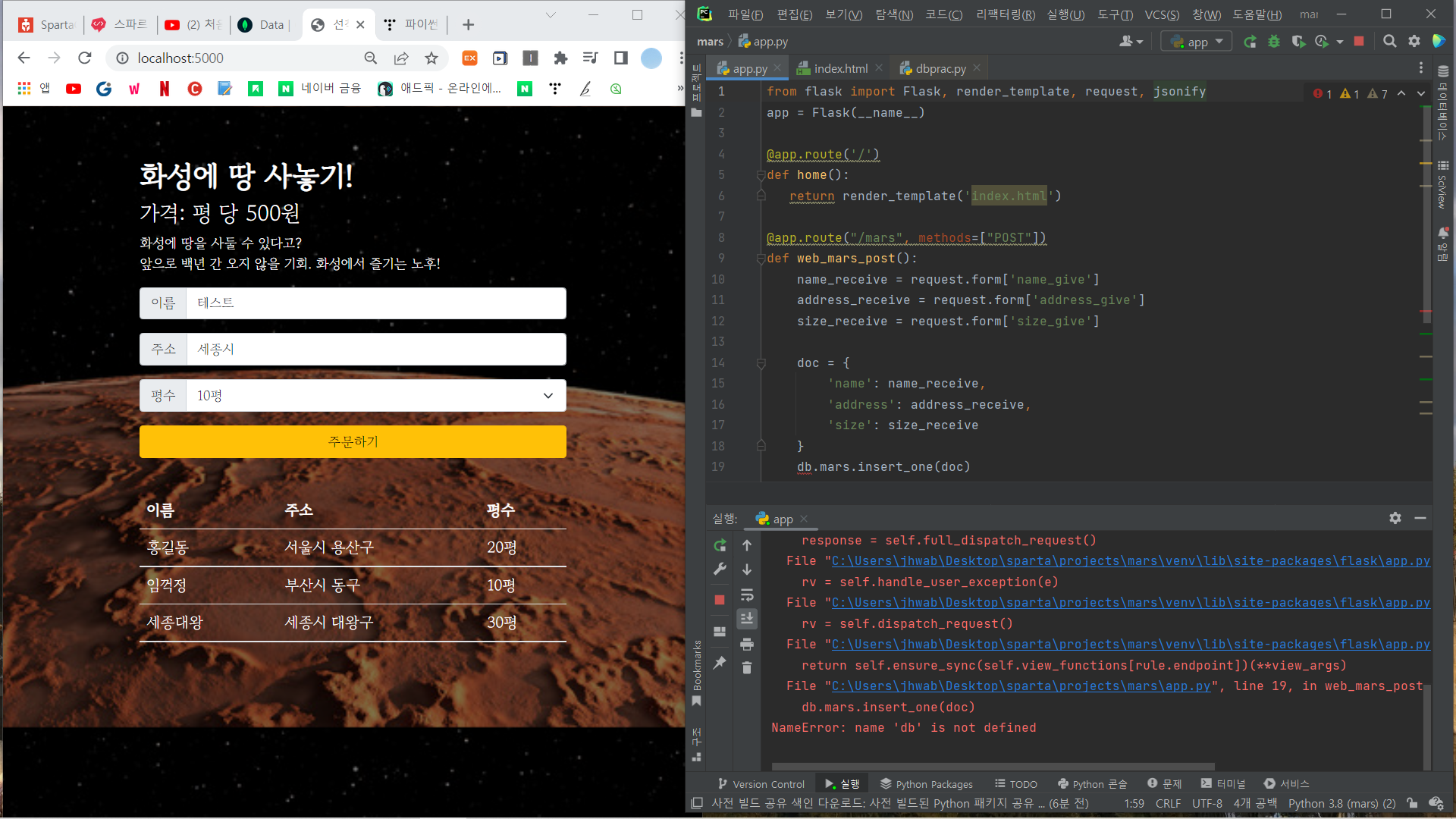Image resolution: width=1456 pixels, height=819 pixels.
Task: Open run configuration wrench in the Run panel
Action: click(720, 569)
